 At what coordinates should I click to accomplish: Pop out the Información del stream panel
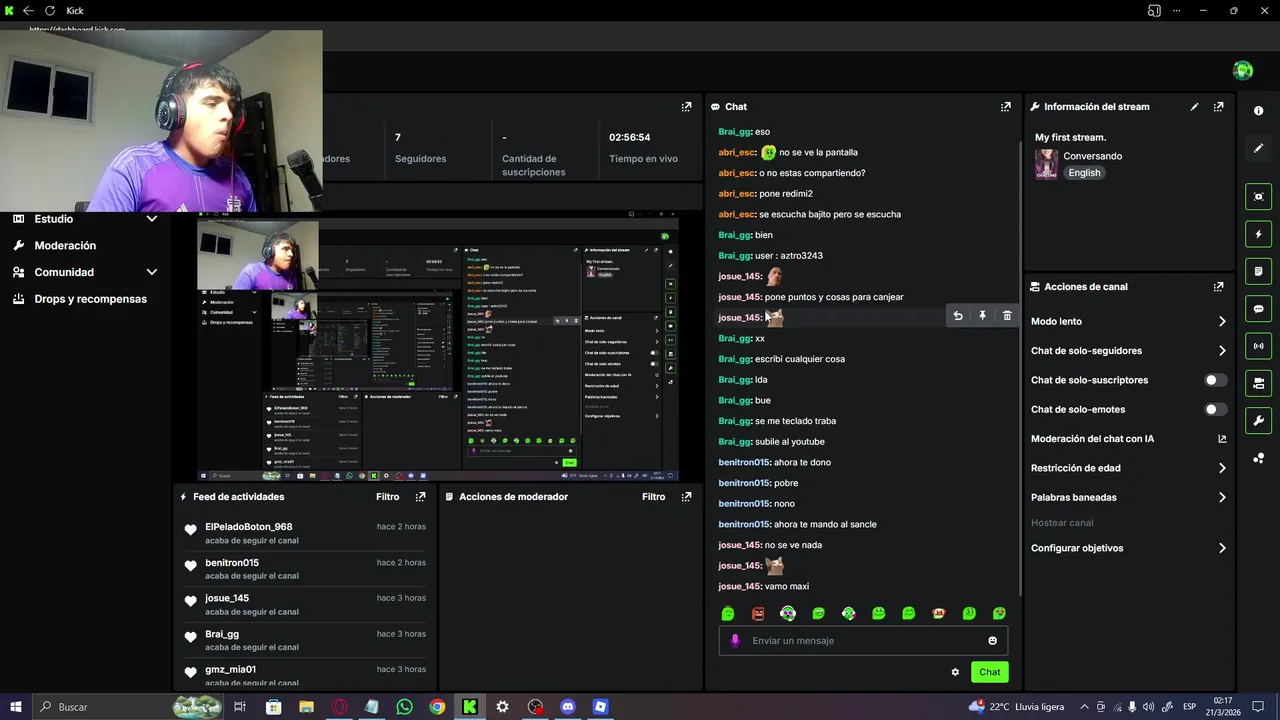[1218, 107]
